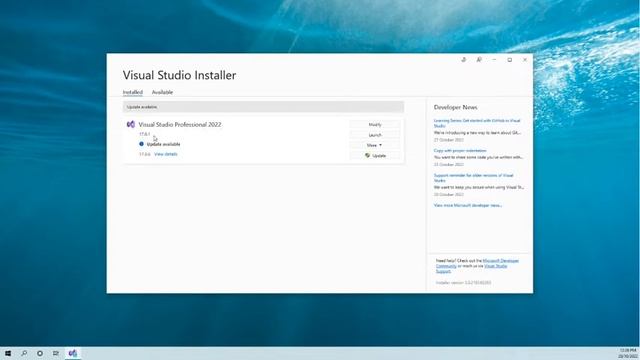Viewport: 640px width, 360px height.
Task: Open the Learning Series GitHub news link
Action: click(477, 123)
